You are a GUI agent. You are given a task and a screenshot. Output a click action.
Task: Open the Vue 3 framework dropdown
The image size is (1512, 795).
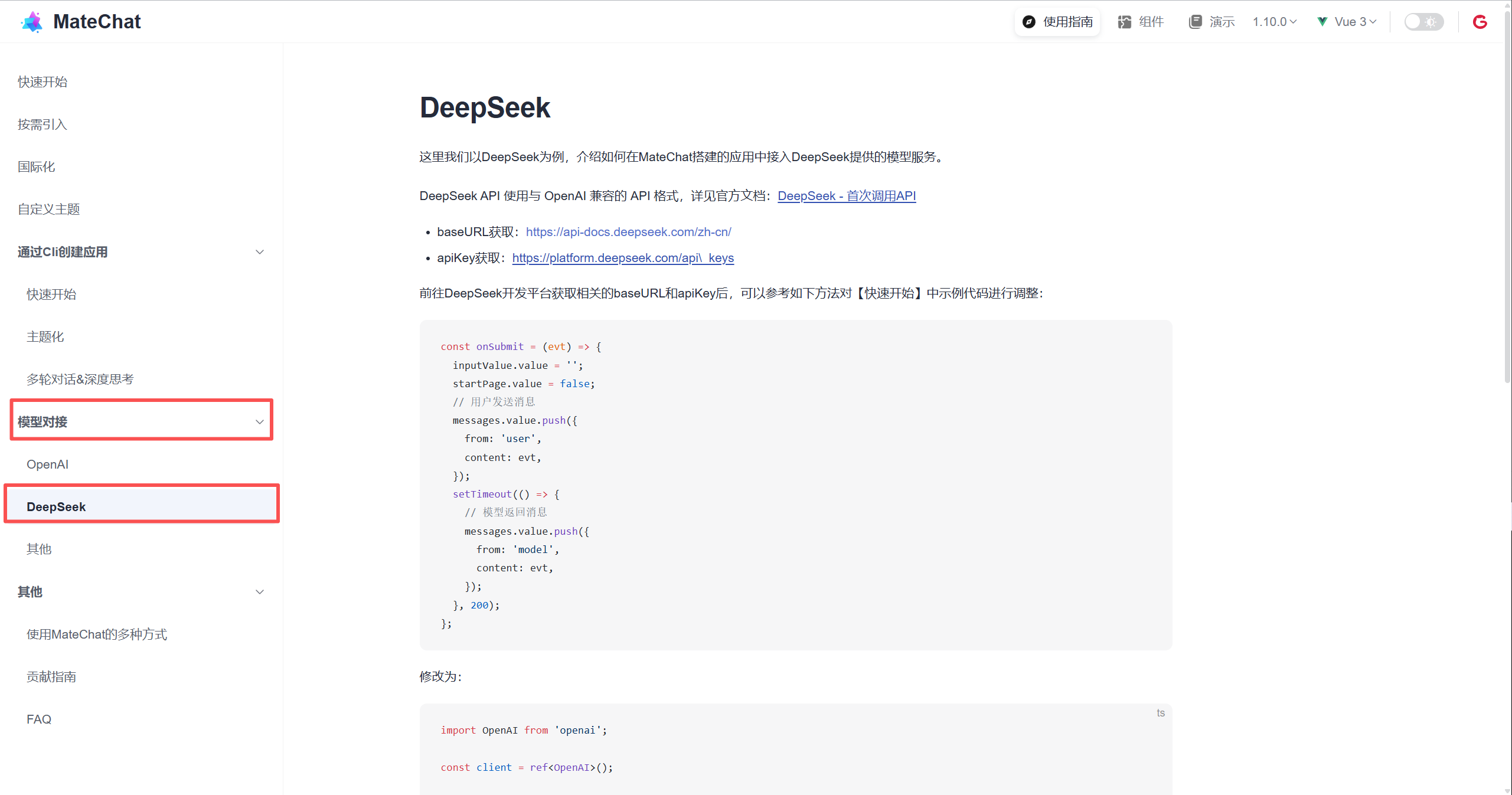click(x=1355, y=22)
